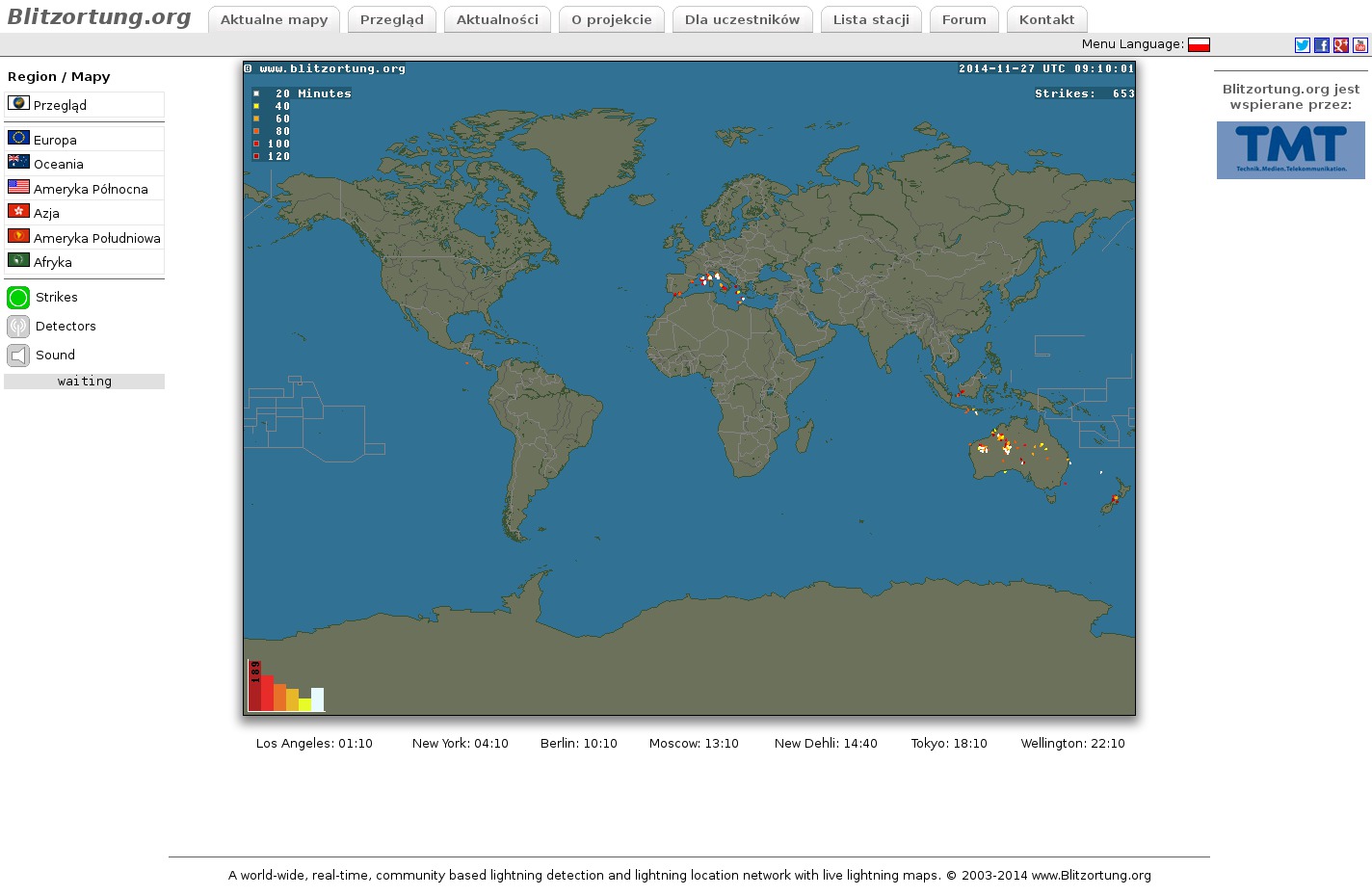Image resolution: width=1372 pixels, height=896 pixels.
Task: Select the Azja region link
Action: (x=46, y=213)
